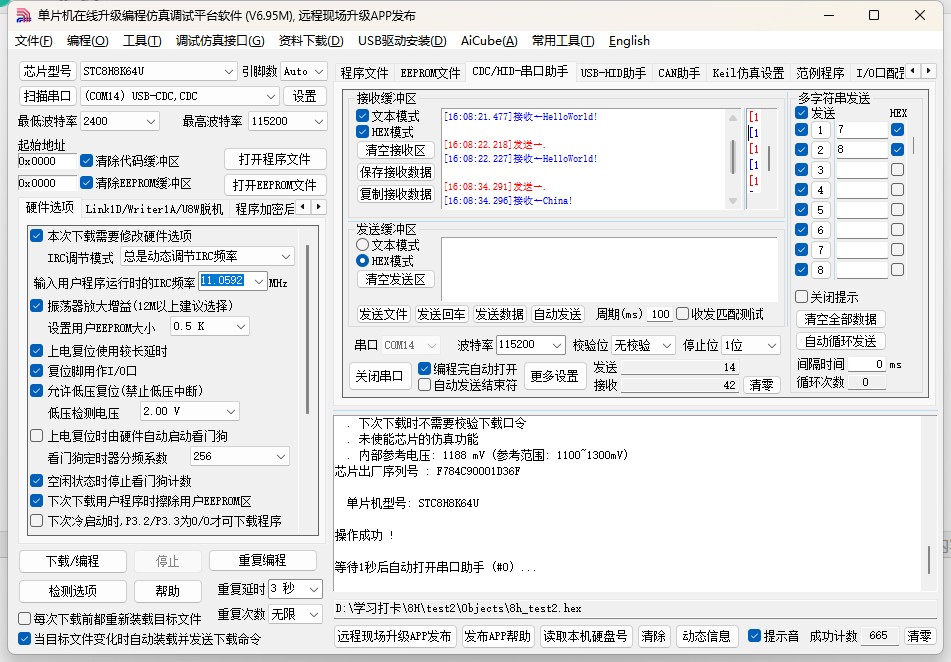Open the 校验位 无校验 dropdown

coord(642,345)
